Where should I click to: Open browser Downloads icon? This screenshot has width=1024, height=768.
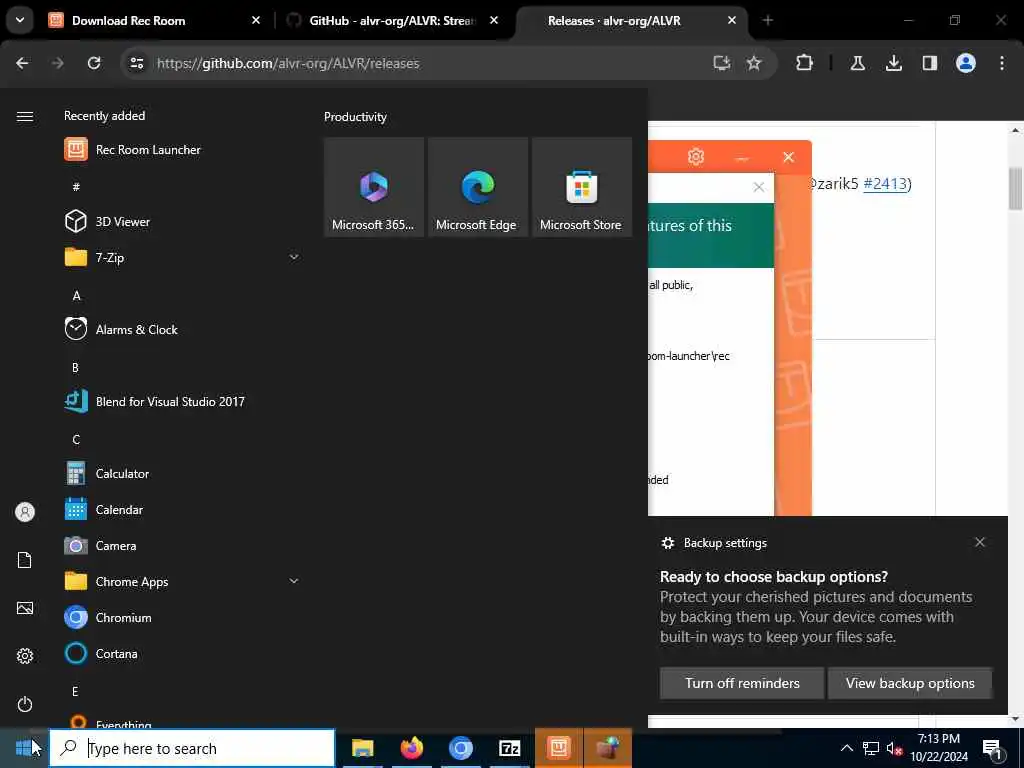click(x=893, y=63)
